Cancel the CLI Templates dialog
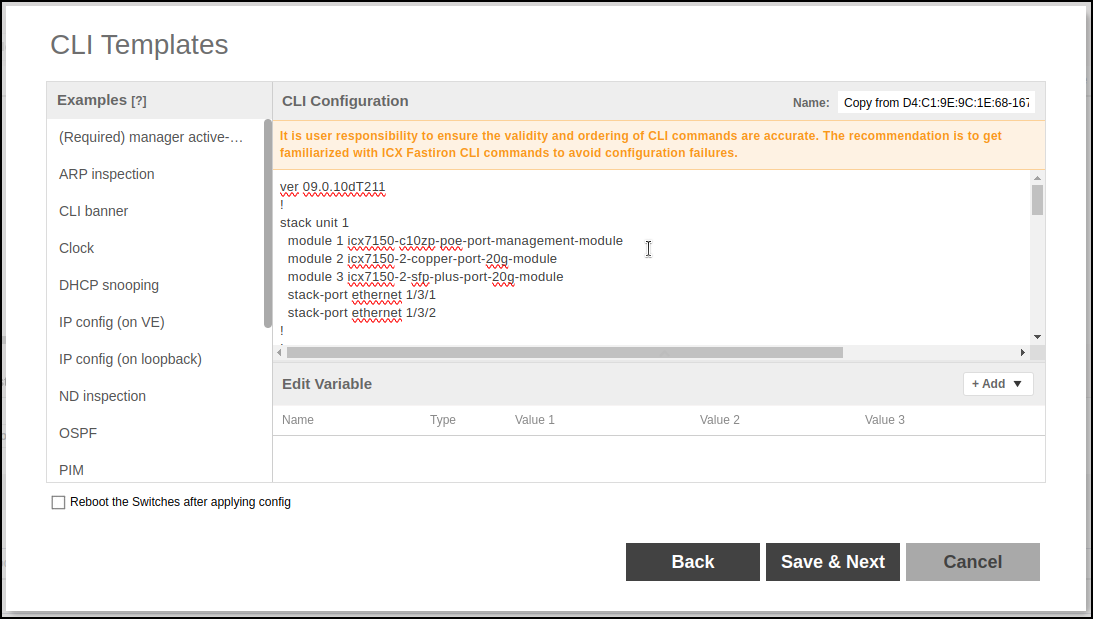Image resolution: width=1093 pixels, height=619 pixels. 973,562
